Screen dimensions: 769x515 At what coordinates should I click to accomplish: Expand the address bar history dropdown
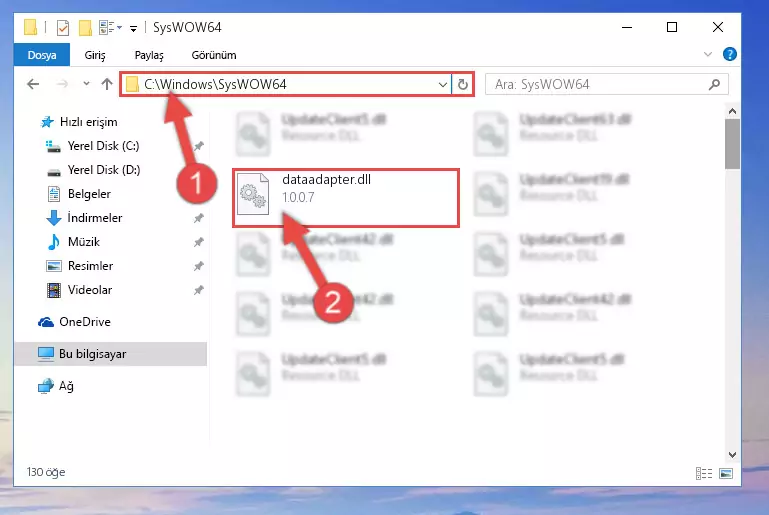click(442, 84)
